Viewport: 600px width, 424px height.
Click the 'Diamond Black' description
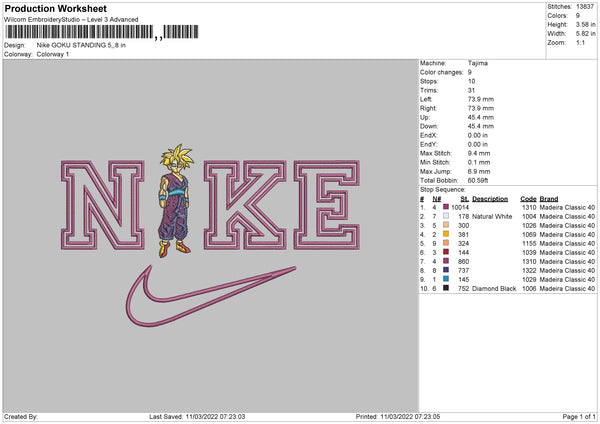(x=494, y=289)
